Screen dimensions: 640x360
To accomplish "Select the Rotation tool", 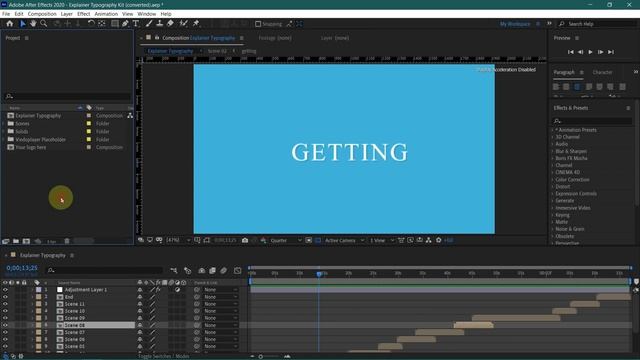I will point(91,24).
